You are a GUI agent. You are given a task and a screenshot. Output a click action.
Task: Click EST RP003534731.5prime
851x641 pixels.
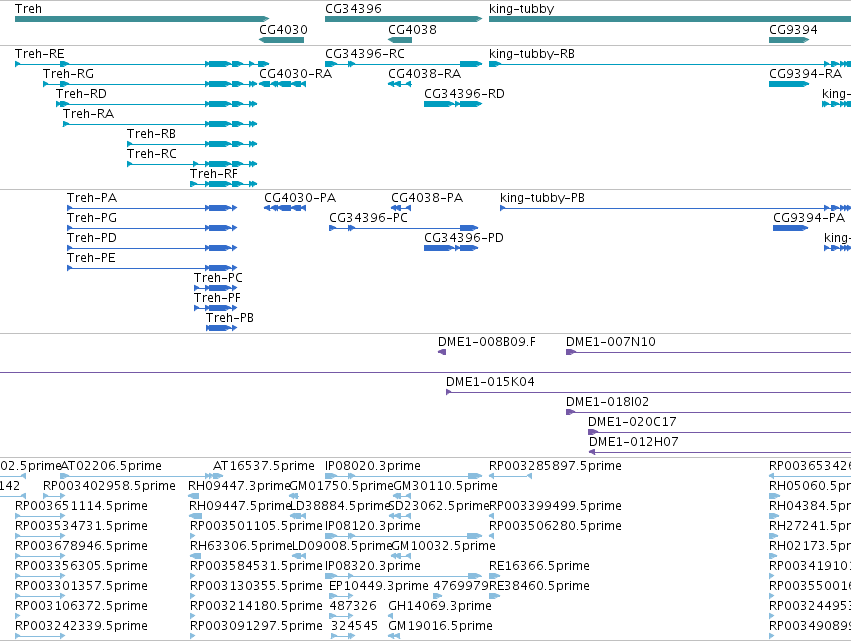pyautogui.click(x=81, y=526)
